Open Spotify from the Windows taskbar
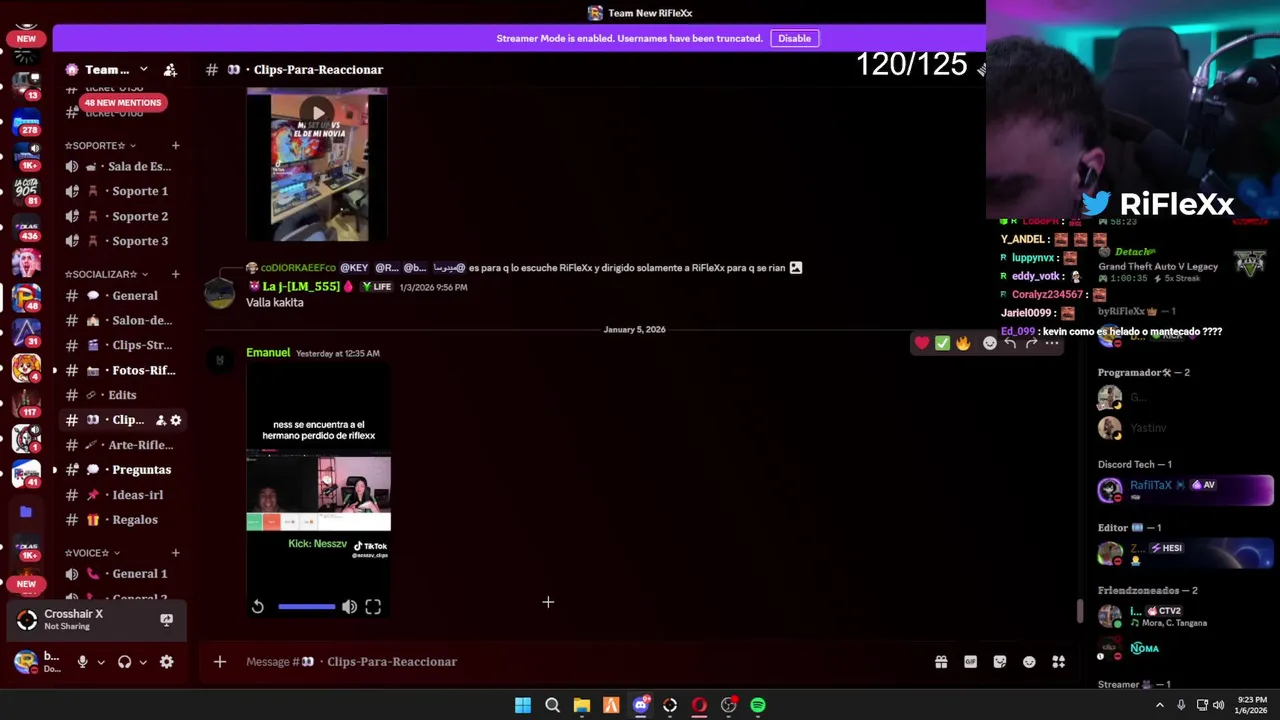 coord(758,705)
